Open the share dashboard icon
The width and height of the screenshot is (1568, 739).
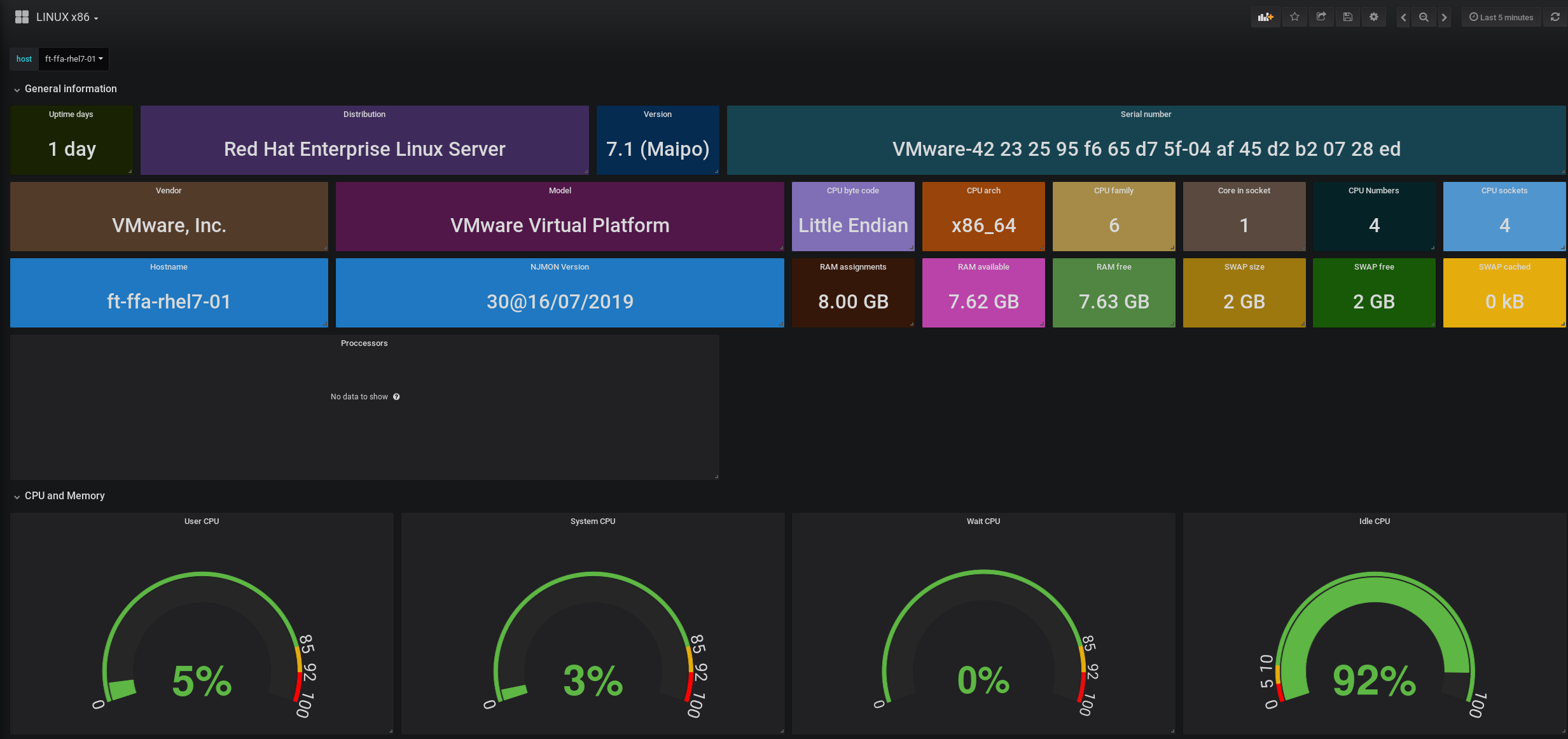1321,17
